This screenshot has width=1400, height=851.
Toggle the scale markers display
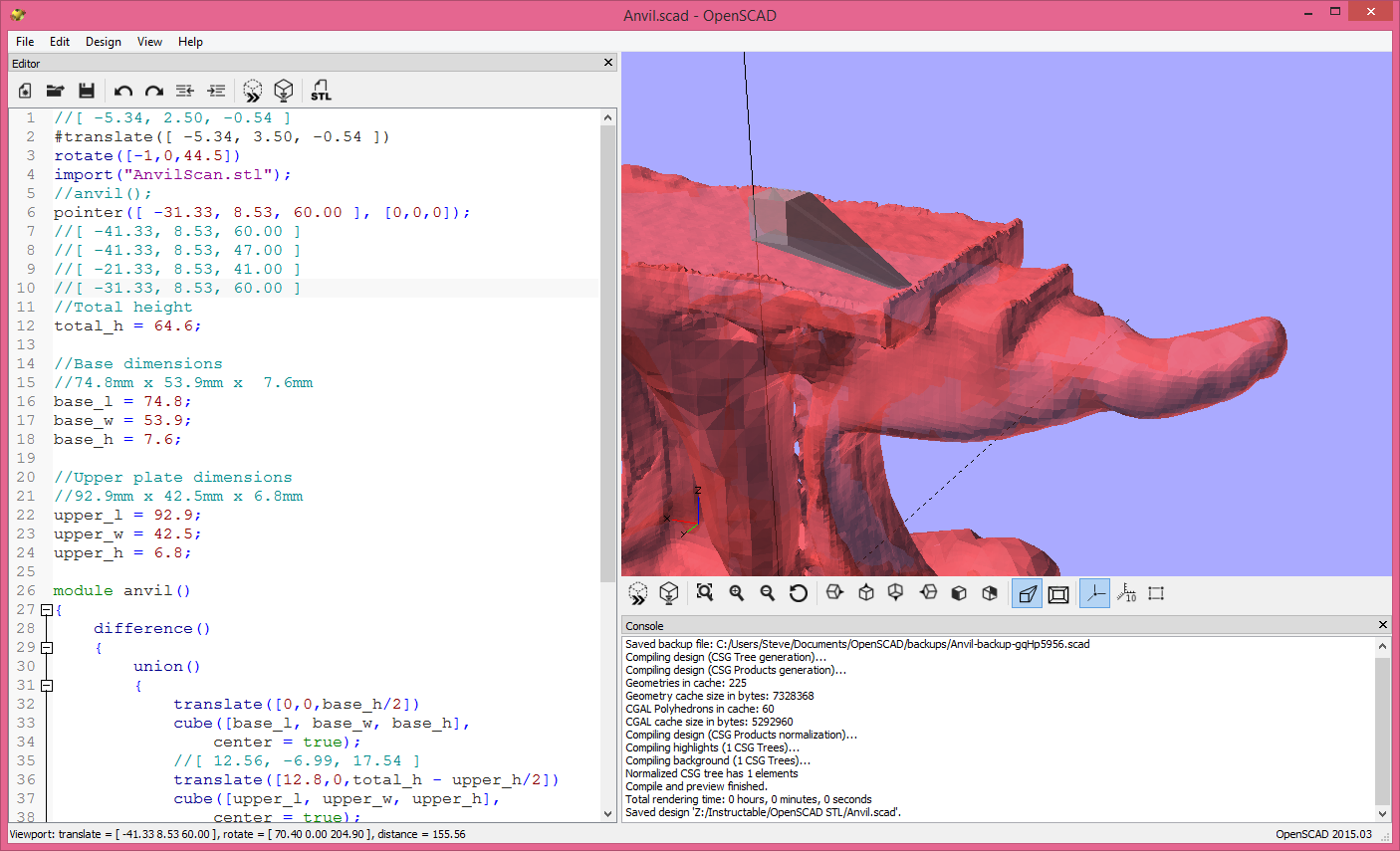1126,592
